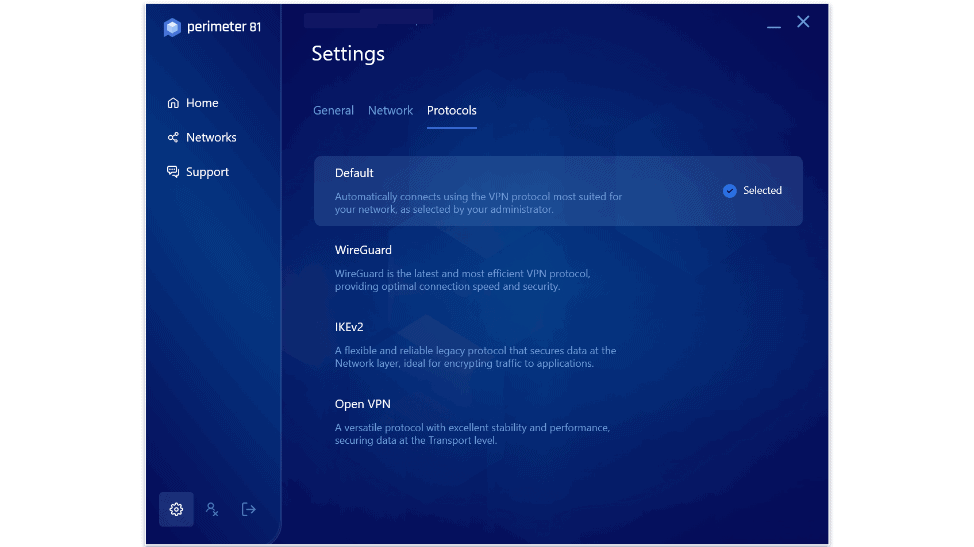The height and width of the screenshot is (547, 974).
Task: Click the Home house icon
Action: pos(173,103)
